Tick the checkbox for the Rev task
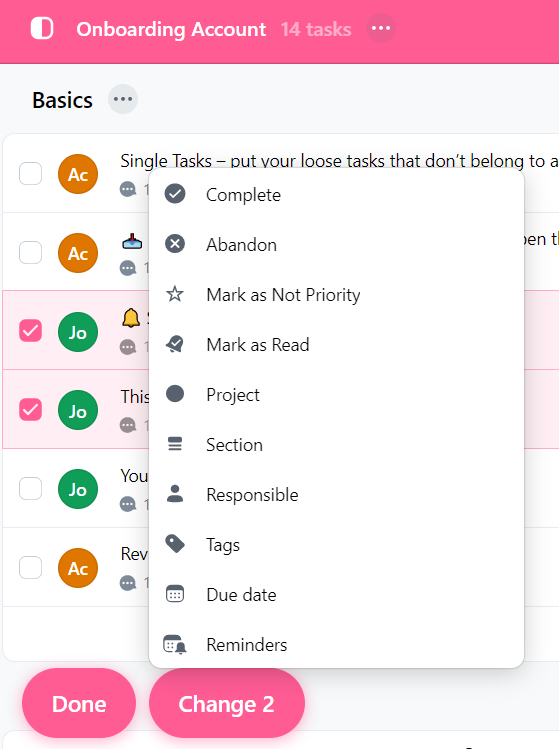Image resolution: width=559 pixels, height=749 pixels. pos(30,567)
